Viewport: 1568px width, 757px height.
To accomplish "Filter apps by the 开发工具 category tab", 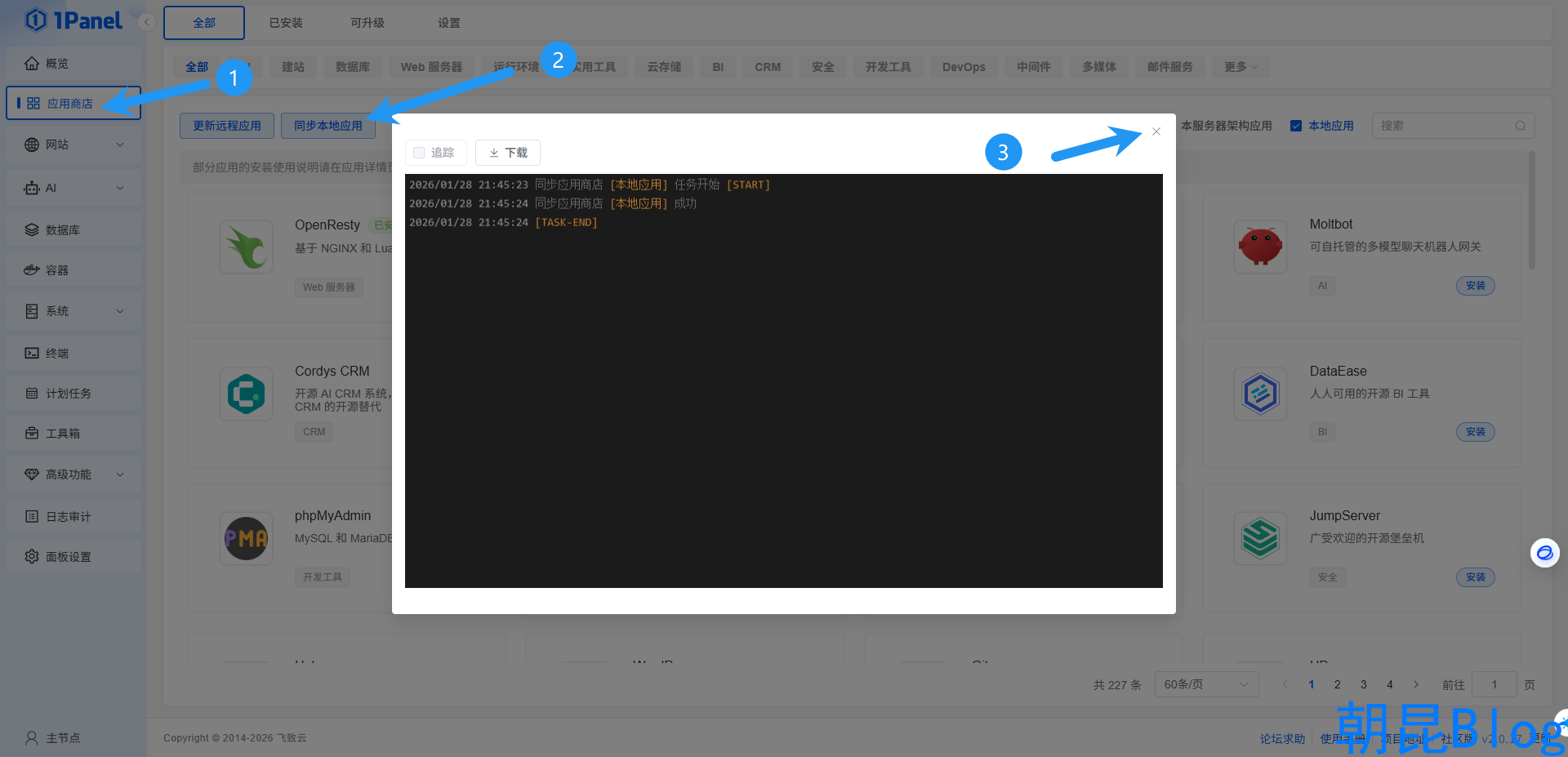I will tap(889, 67).
